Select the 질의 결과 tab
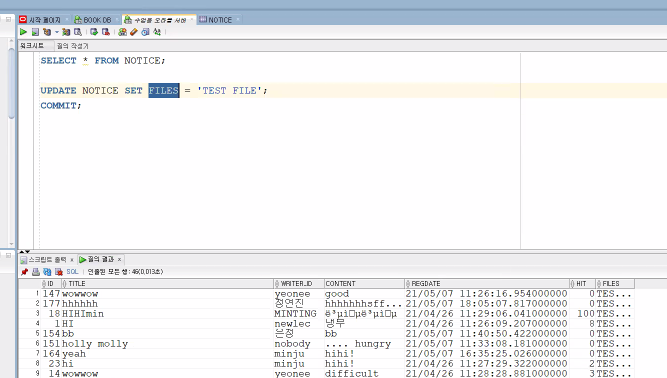Screen dimensions: 667x378 [x=101, y=259]
